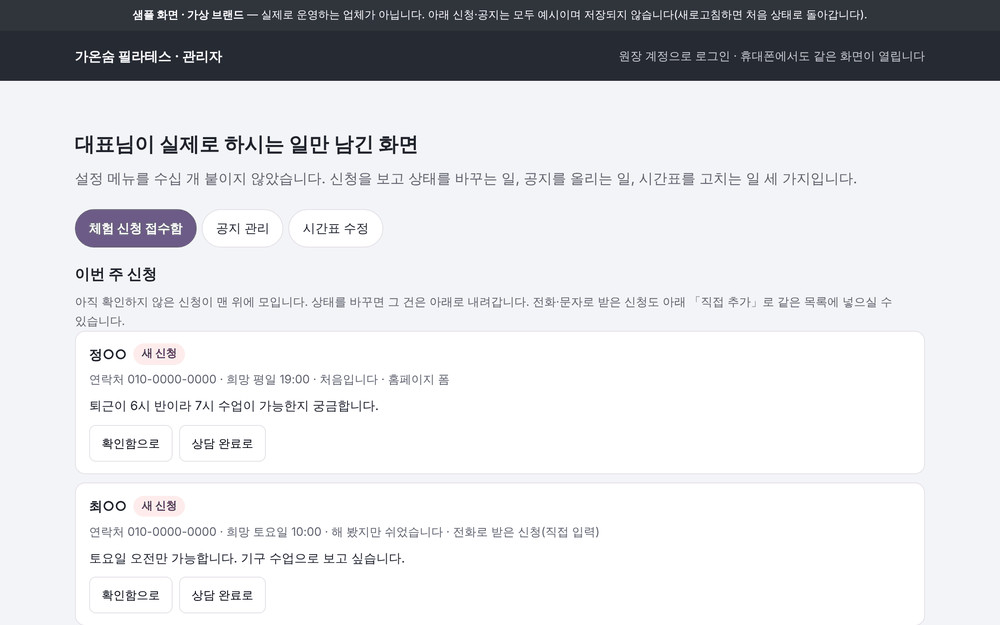This screenshot has height=625, width=1000.
Task: Click the 가온숨 필라테스 · 관리자 title
Action: [149, 56]
